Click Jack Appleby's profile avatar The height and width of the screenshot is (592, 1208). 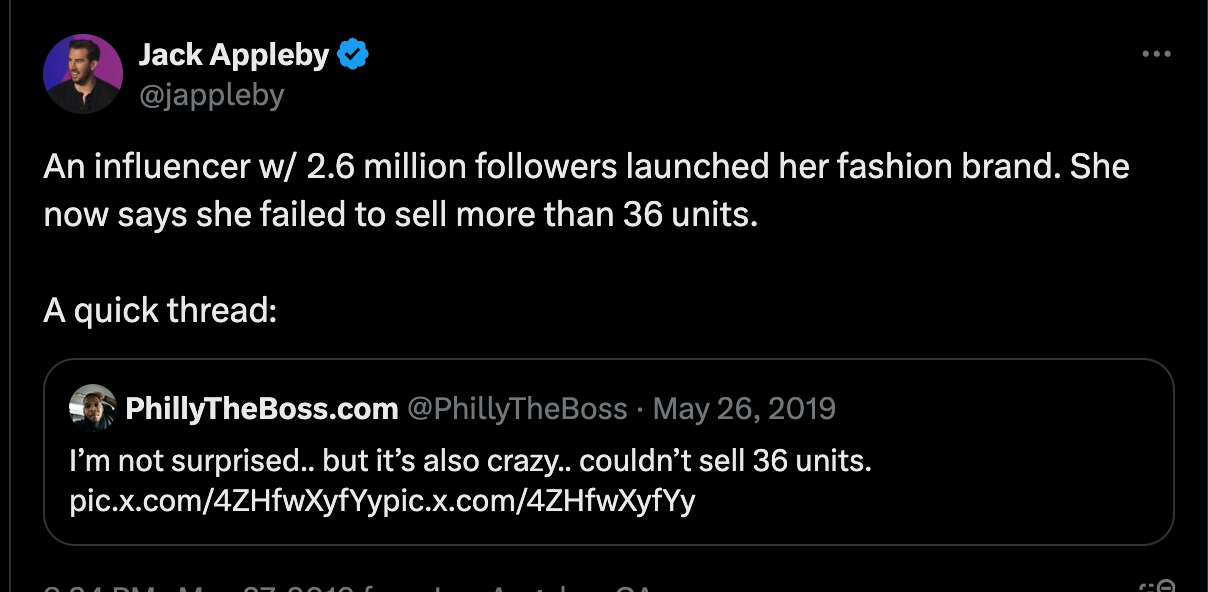pos(83,73)
